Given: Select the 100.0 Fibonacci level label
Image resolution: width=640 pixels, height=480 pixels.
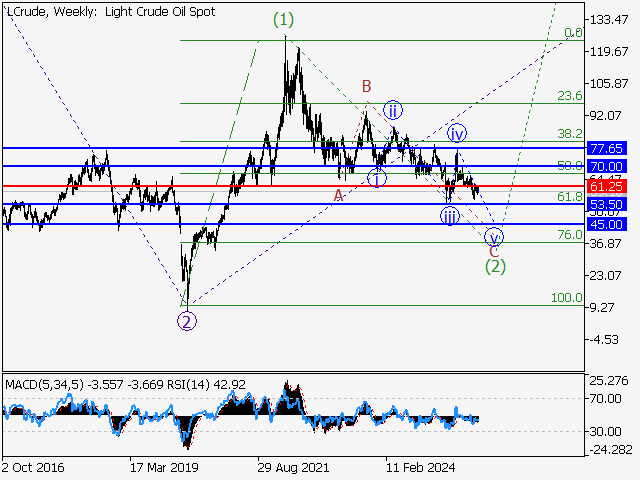Looking at the screenshot, I should coord(566,298).
